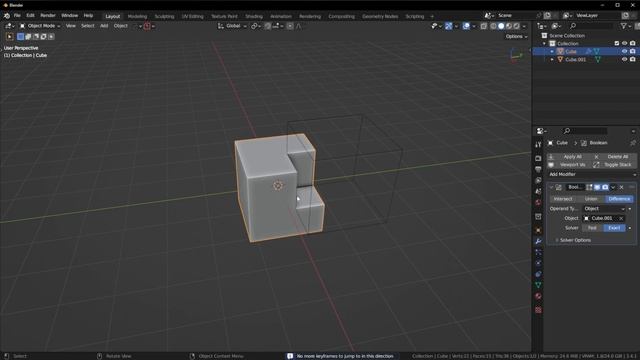Collapse the Boolean modifier panel
This screenshot has height=360, width=640.
pos(551,187)
